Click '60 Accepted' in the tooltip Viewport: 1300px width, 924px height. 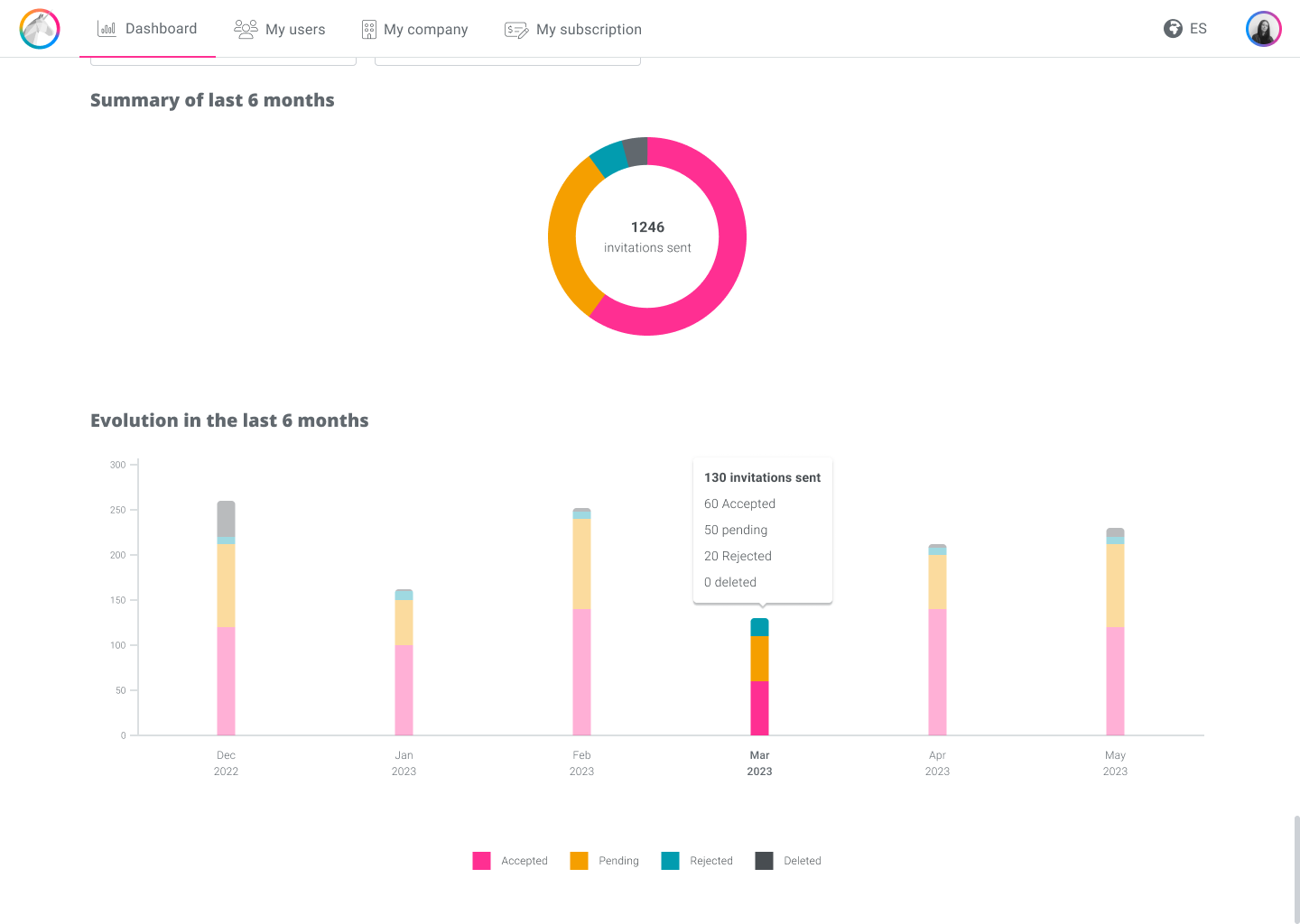[739, 504]
